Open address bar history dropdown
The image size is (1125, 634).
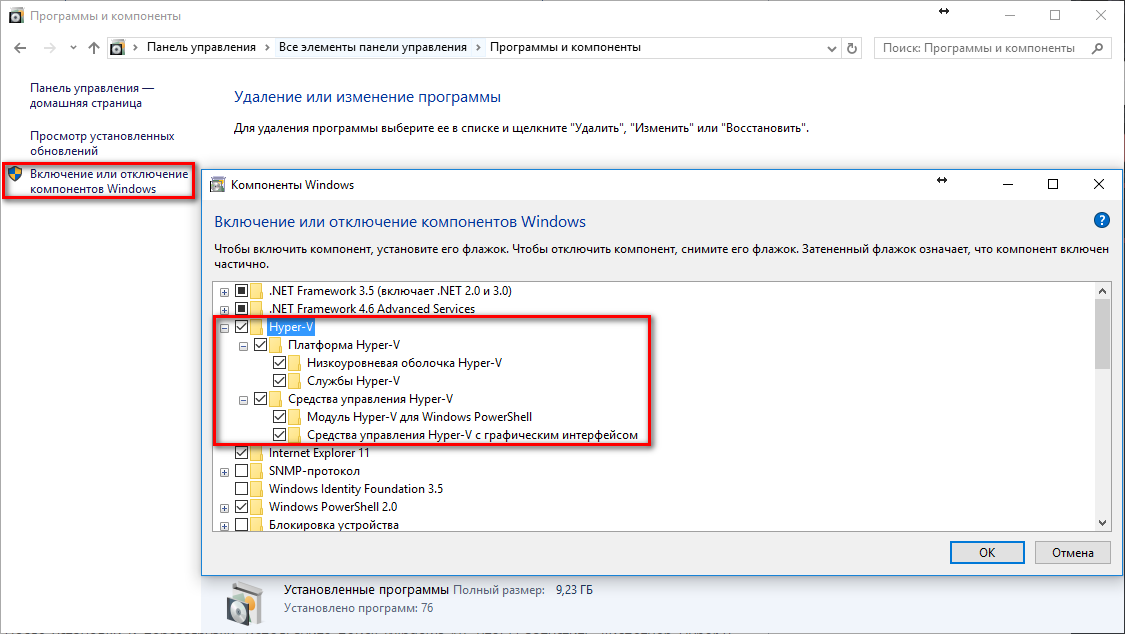click(x=832, y=47)
